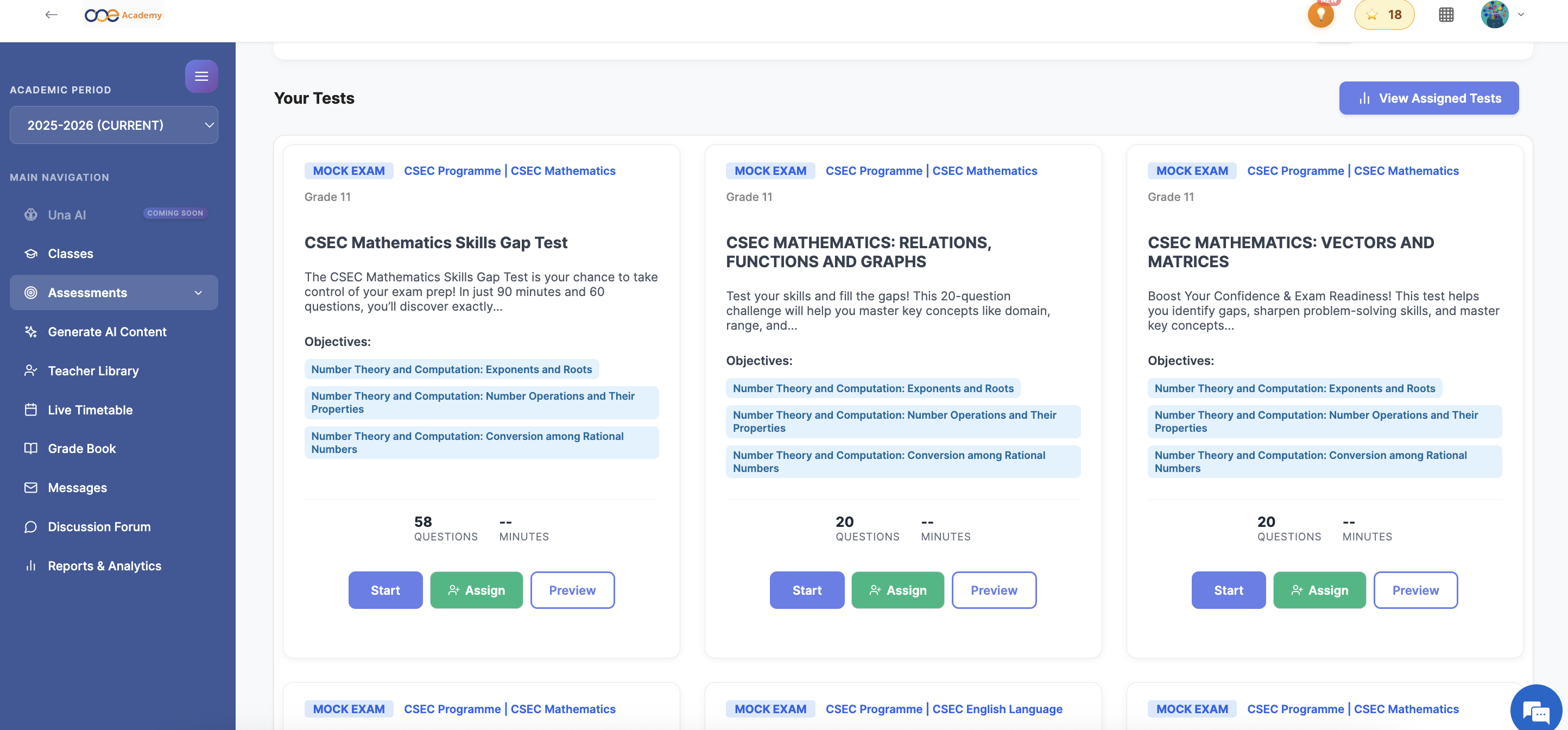Click the One Academy logo
Viewport: 1568px width, 730px height.
[x=124, y=15]
